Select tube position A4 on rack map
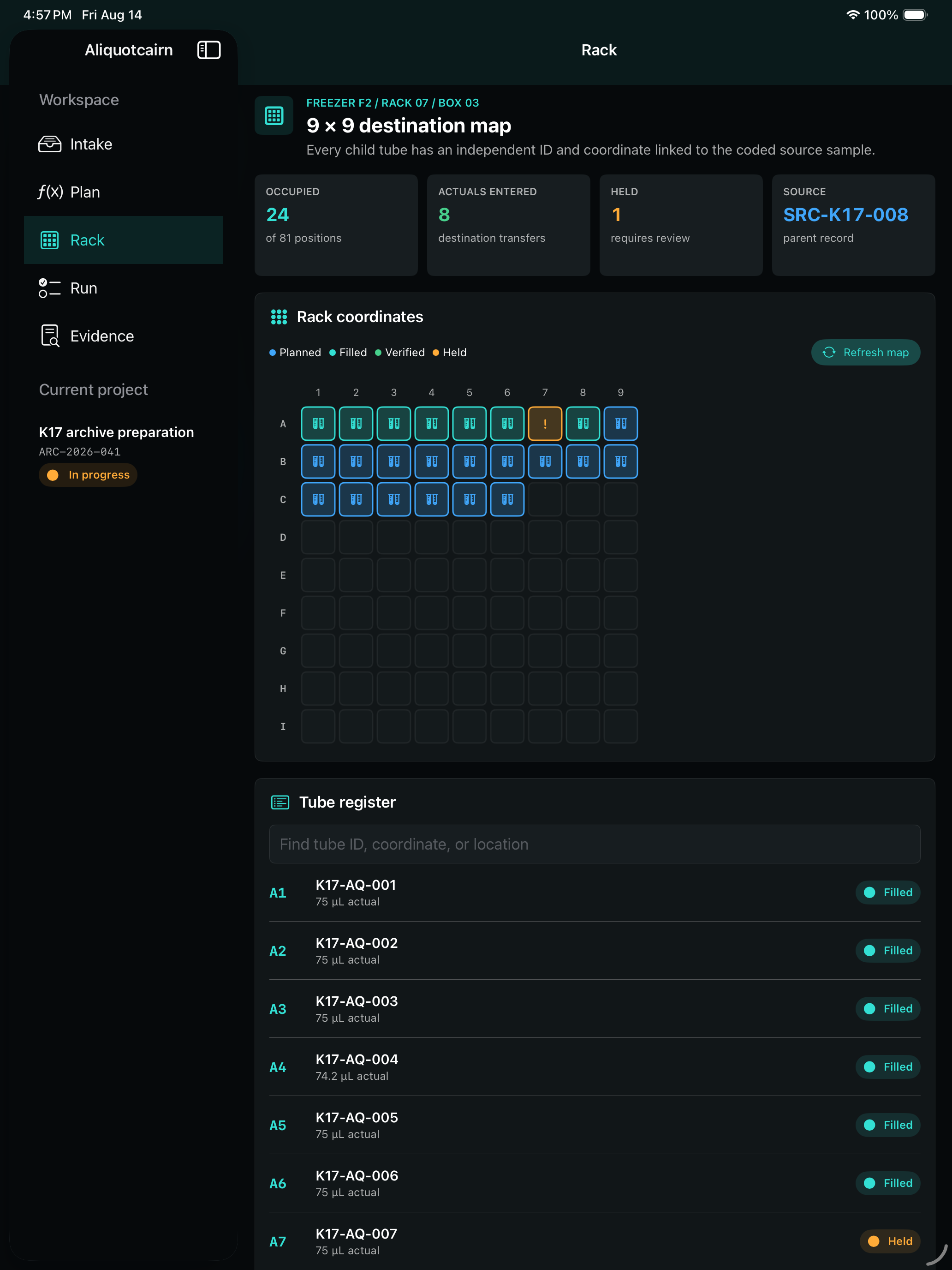 pos(432,424)
